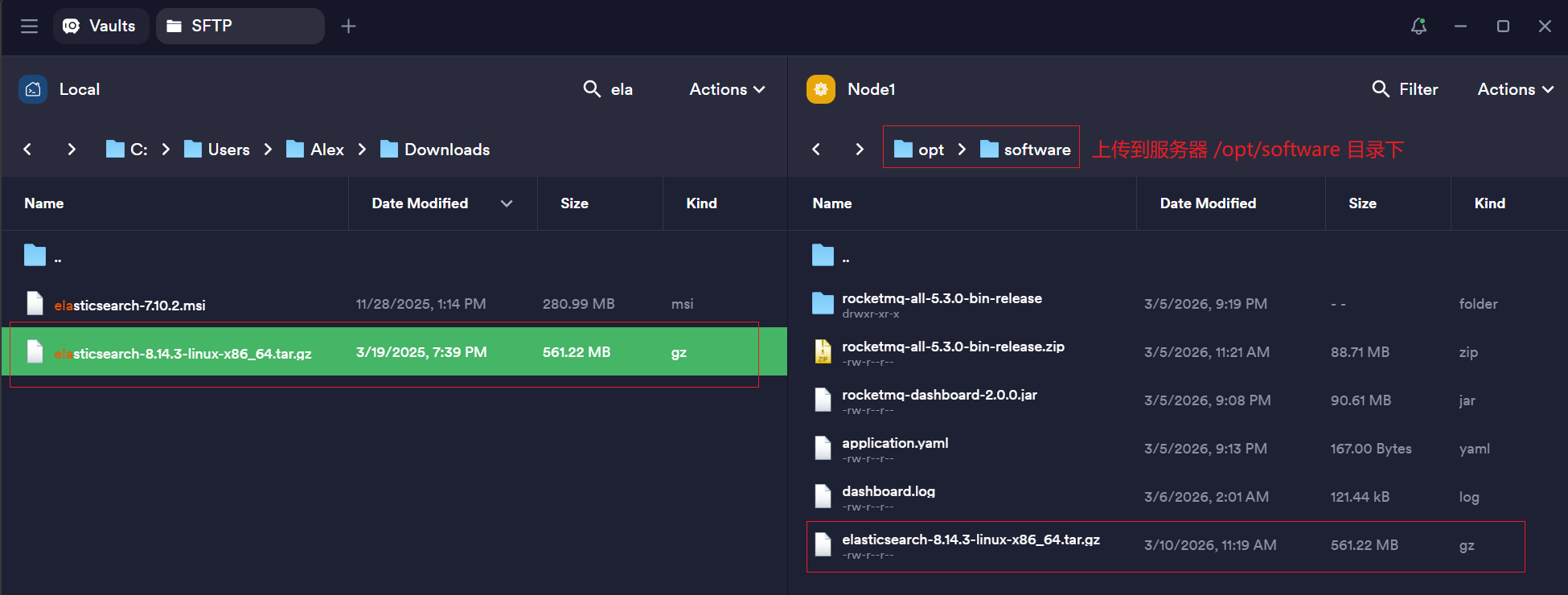Navigate to opt folder in Node1 breadcrumb
1568x595 pixels.
[x=930, y=150]
